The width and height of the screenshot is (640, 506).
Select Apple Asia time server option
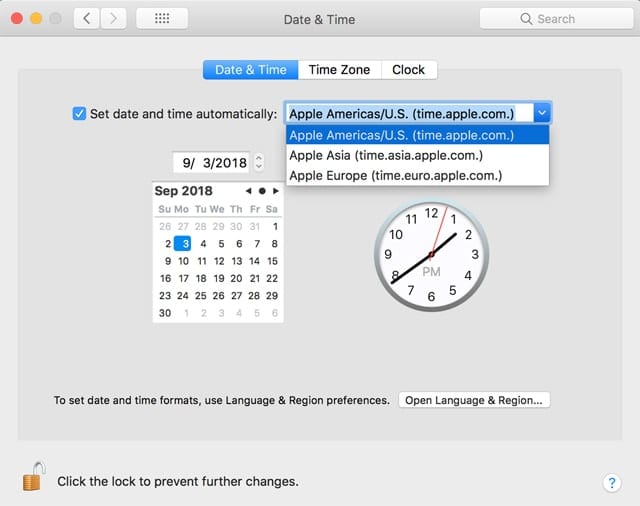coord(386,155)
